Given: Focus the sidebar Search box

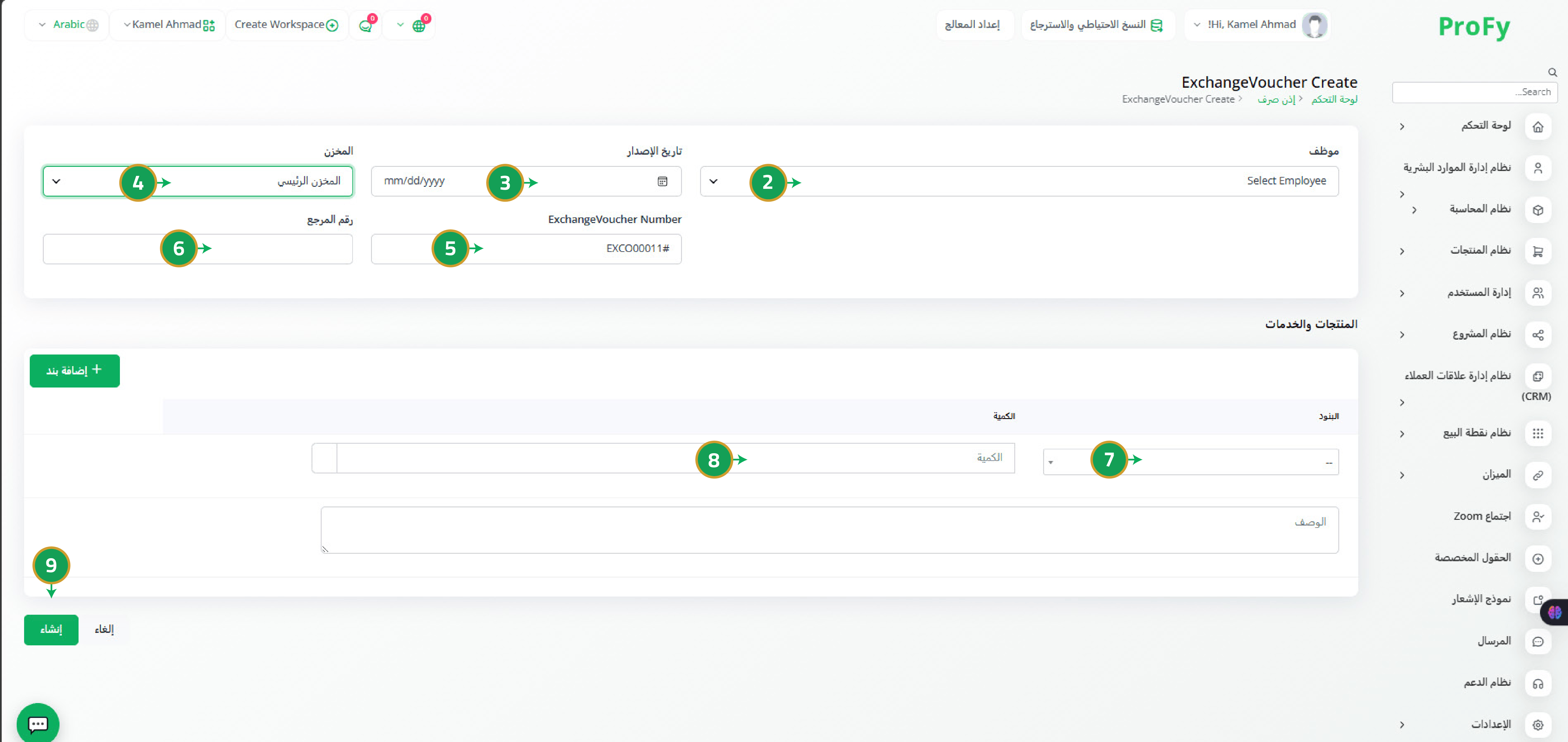Looking at the screenshot, I should tap(1474, 92).
